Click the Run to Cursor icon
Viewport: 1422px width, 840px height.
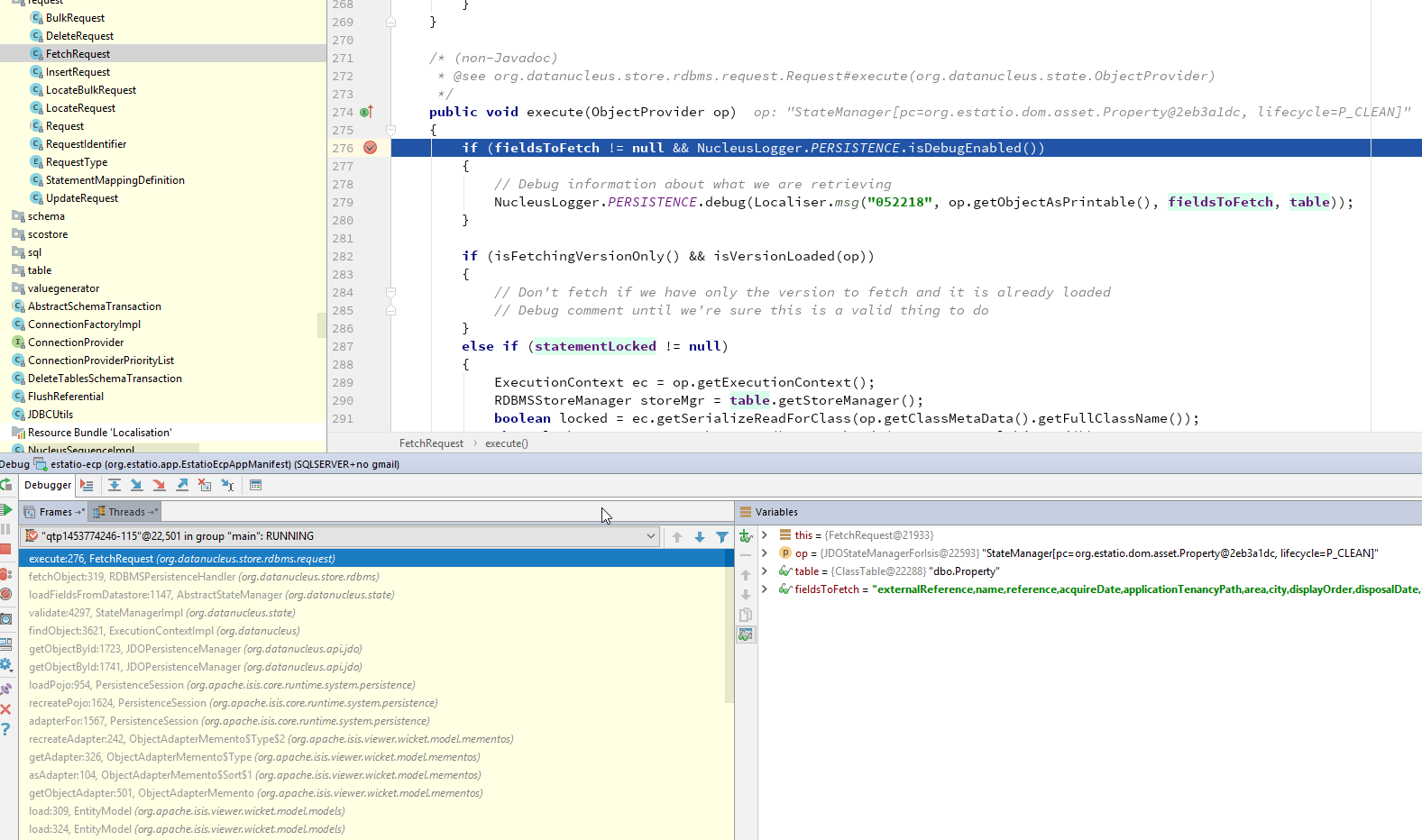click(227, 485)
